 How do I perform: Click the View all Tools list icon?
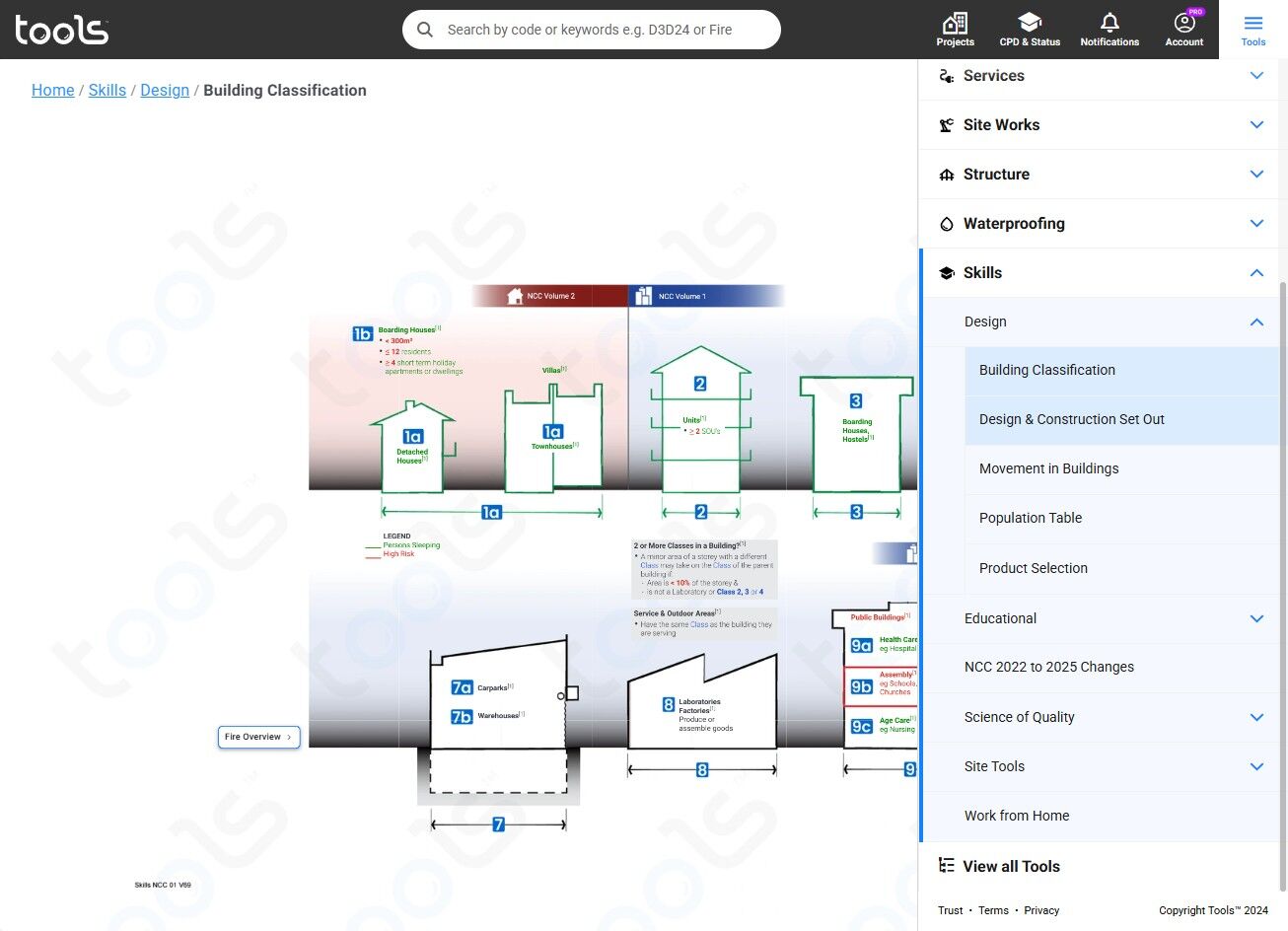(947, 866)
